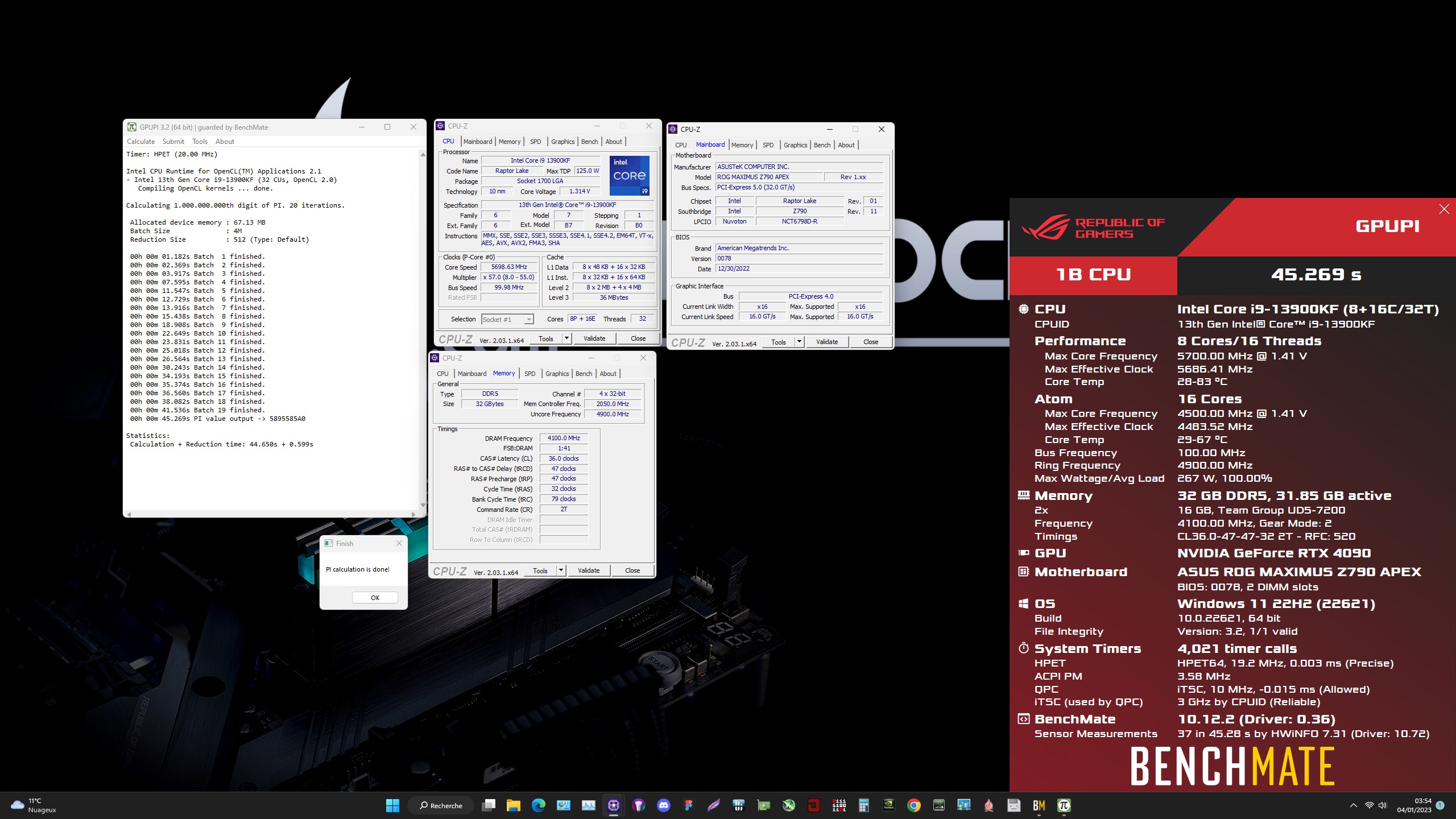
Task: Open the flame icon app in taskbar
Action: pos(989,805)
